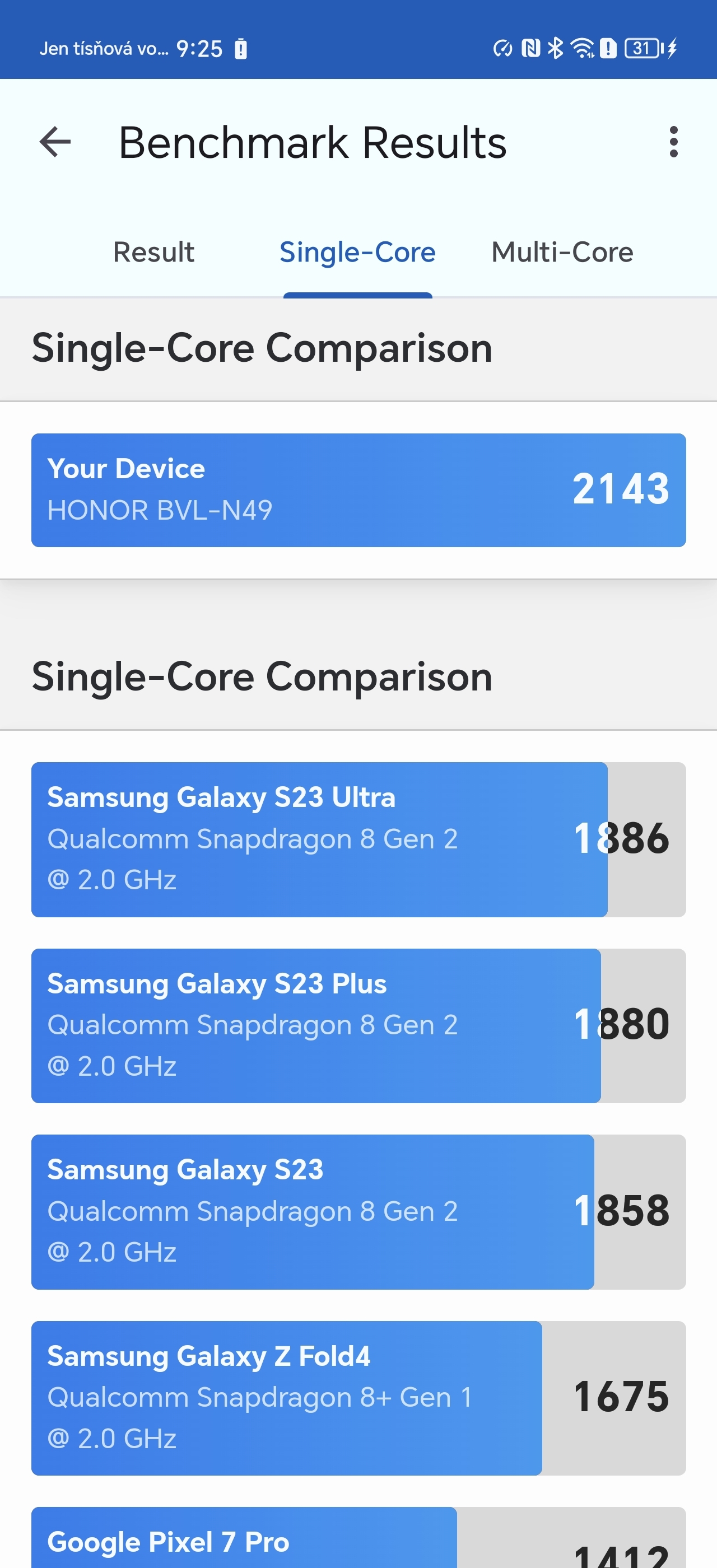Viewport: 717px width, 1568px height.
Task: Tap the Benchmark Results title
Action: click(x=312, y=142)
